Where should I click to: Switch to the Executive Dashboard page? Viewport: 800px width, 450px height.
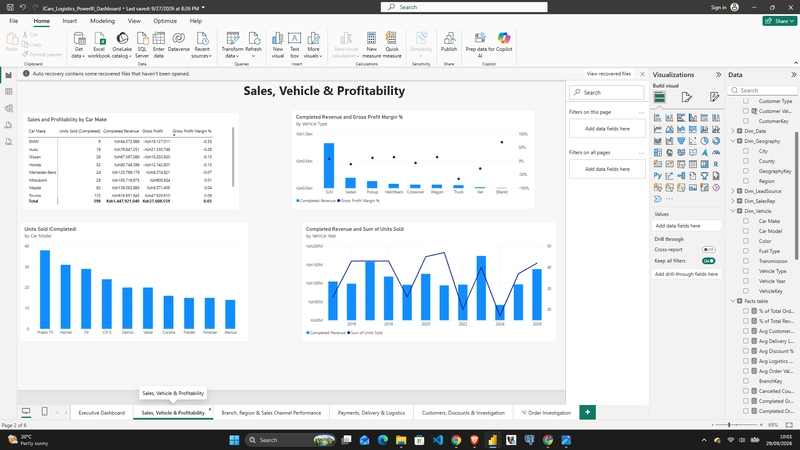pyautogui.click(x=102, y=413)
